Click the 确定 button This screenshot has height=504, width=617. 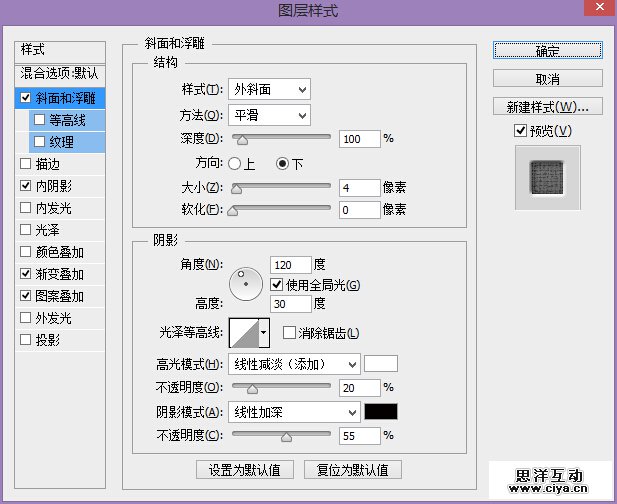click(547, 50)
